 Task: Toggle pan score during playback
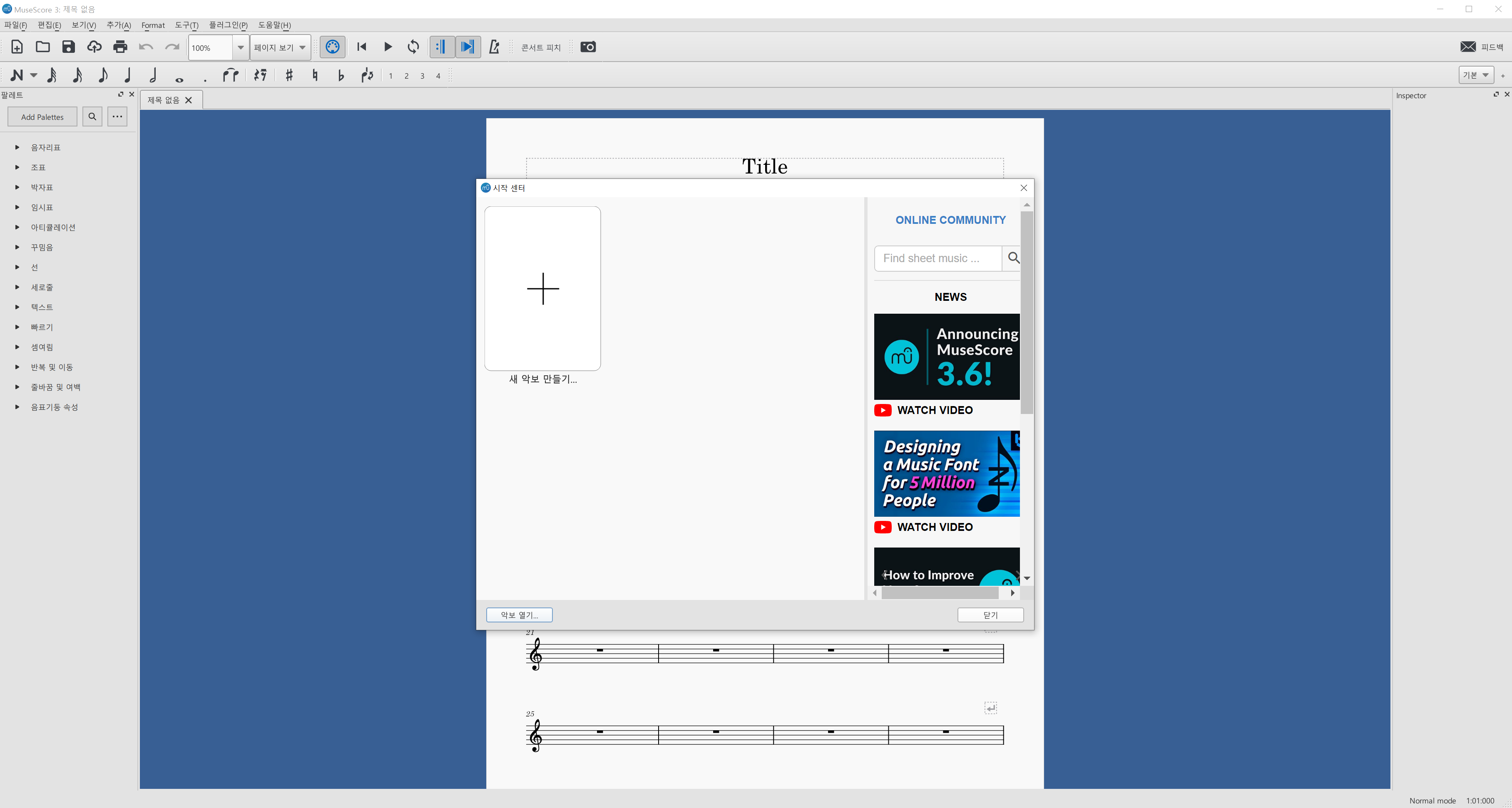tap(468, 47)
